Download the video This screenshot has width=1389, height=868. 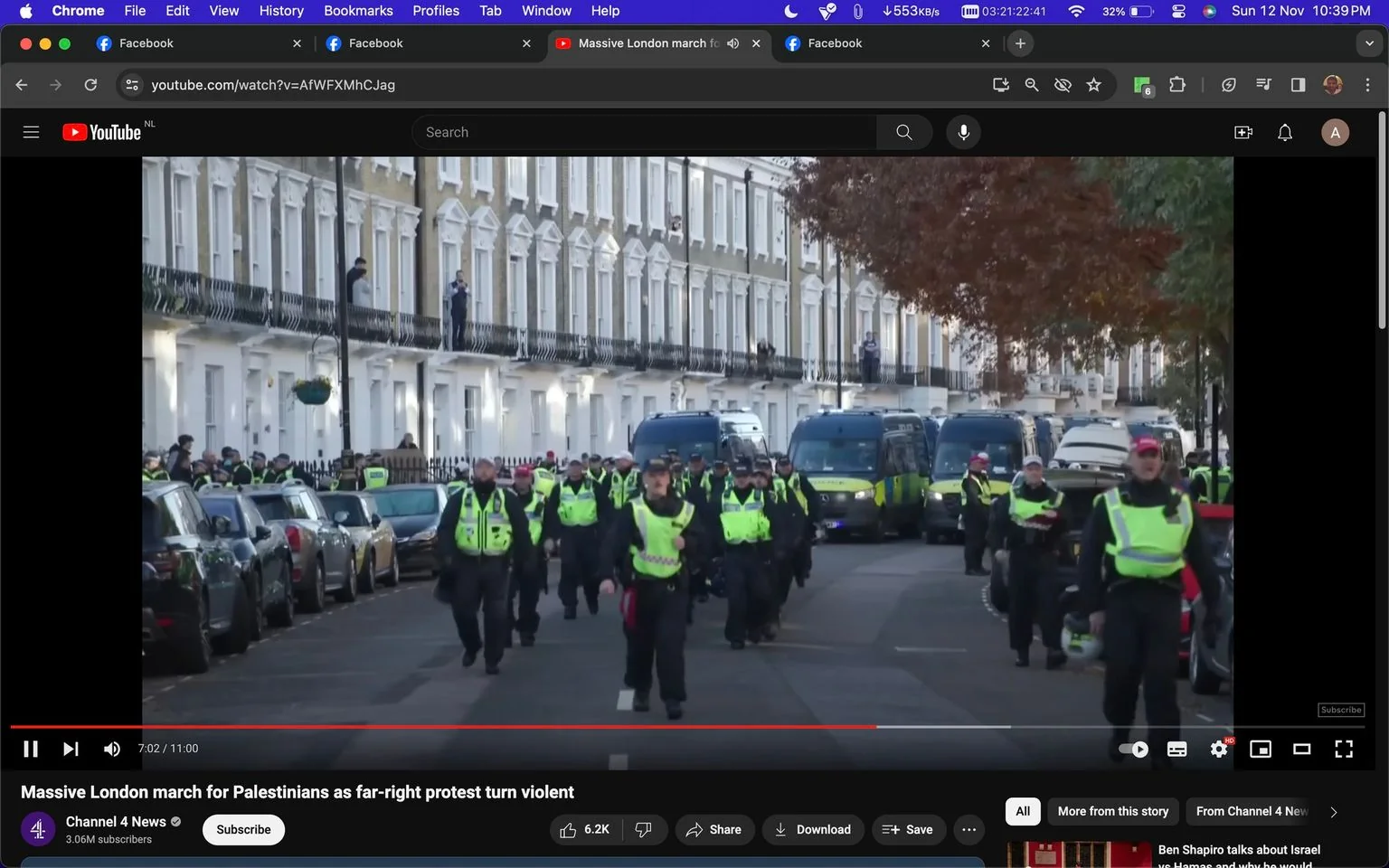pyautogui.click(x=813, y=829)
